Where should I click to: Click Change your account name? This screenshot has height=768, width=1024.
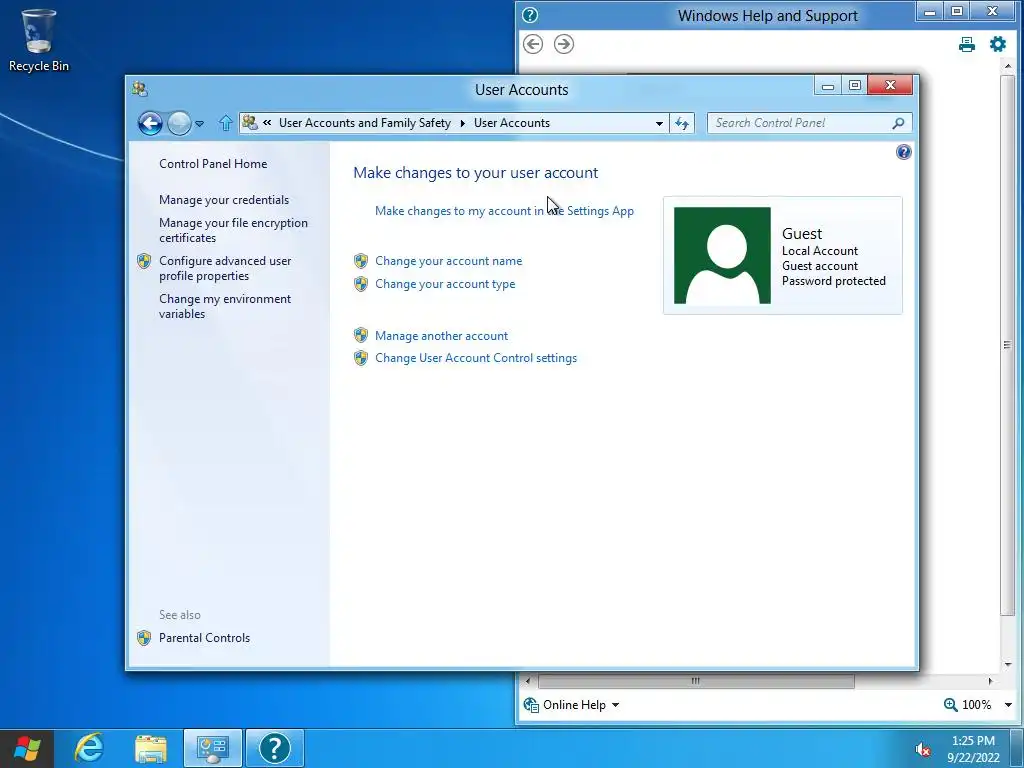tap(449, 261)
